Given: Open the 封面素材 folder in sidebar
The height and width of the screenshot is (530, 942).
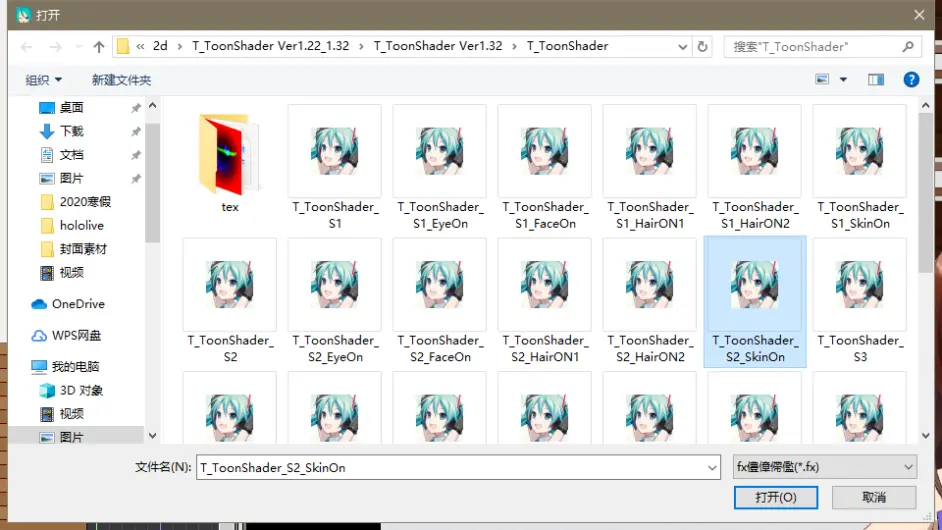Looking at the screenshot, I should coord(83,249).
